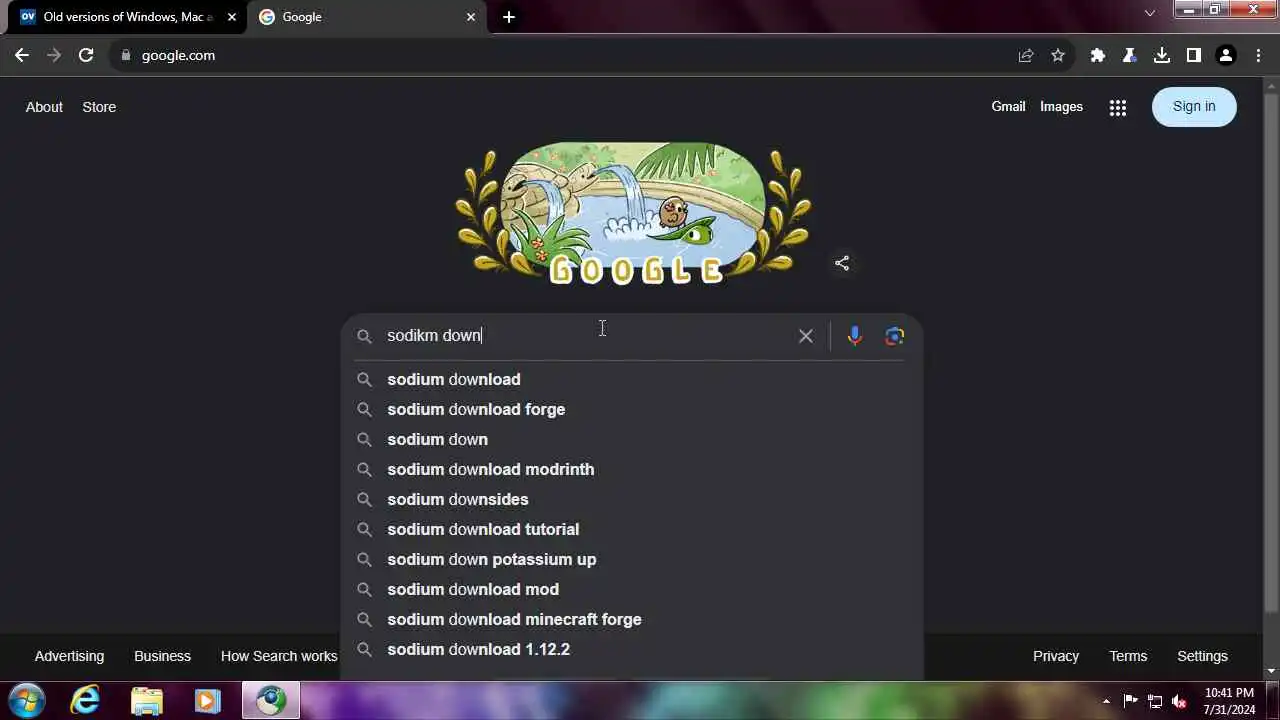Open the taskbar clock showing 10:41 PM
The image size is (1280, 720).
(x=1229, y=701)
